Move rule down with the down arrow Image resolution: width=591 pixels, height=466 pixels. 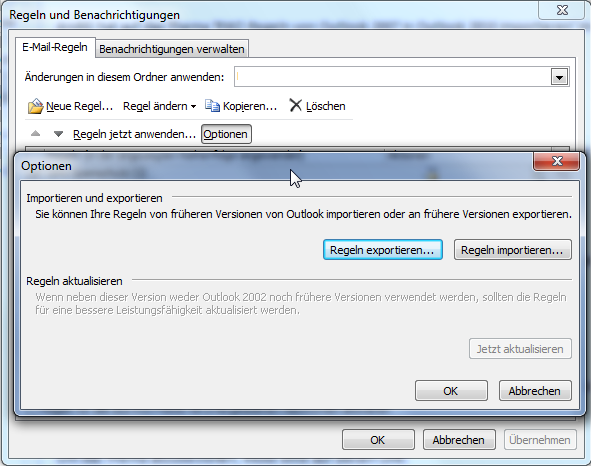(x=58, y=134)
